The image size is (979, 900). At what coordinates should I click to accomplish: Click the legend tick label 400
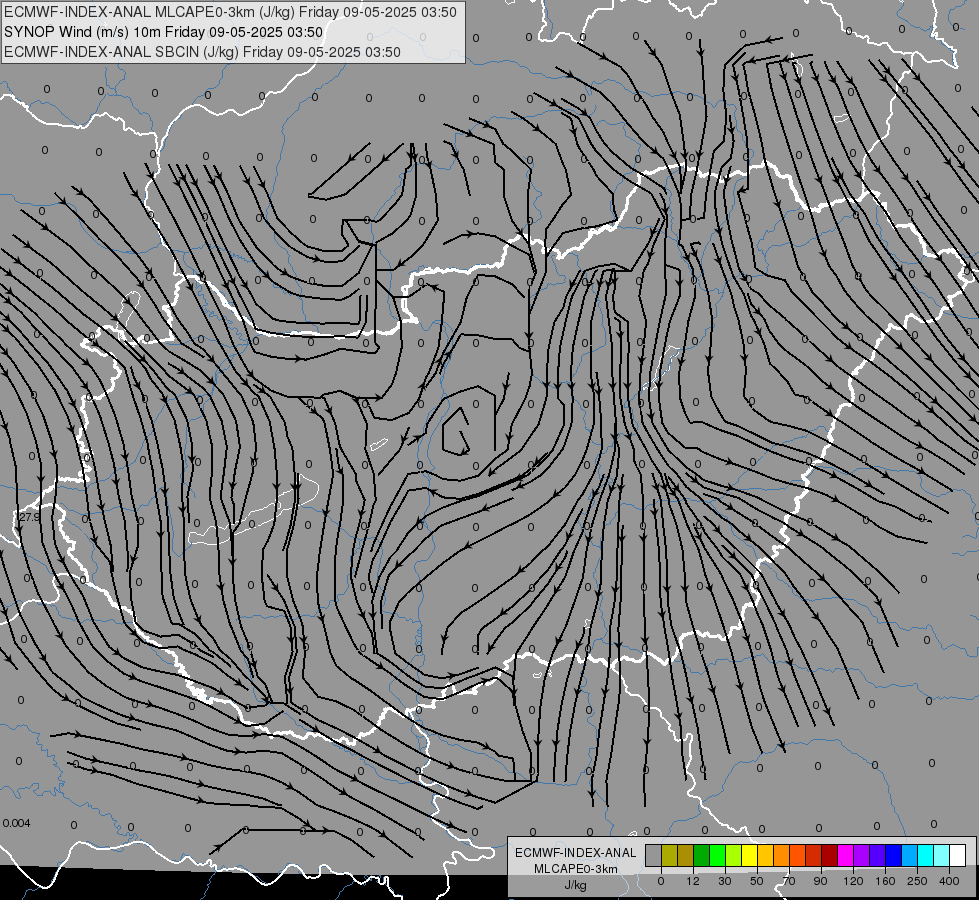pos(949,881)
